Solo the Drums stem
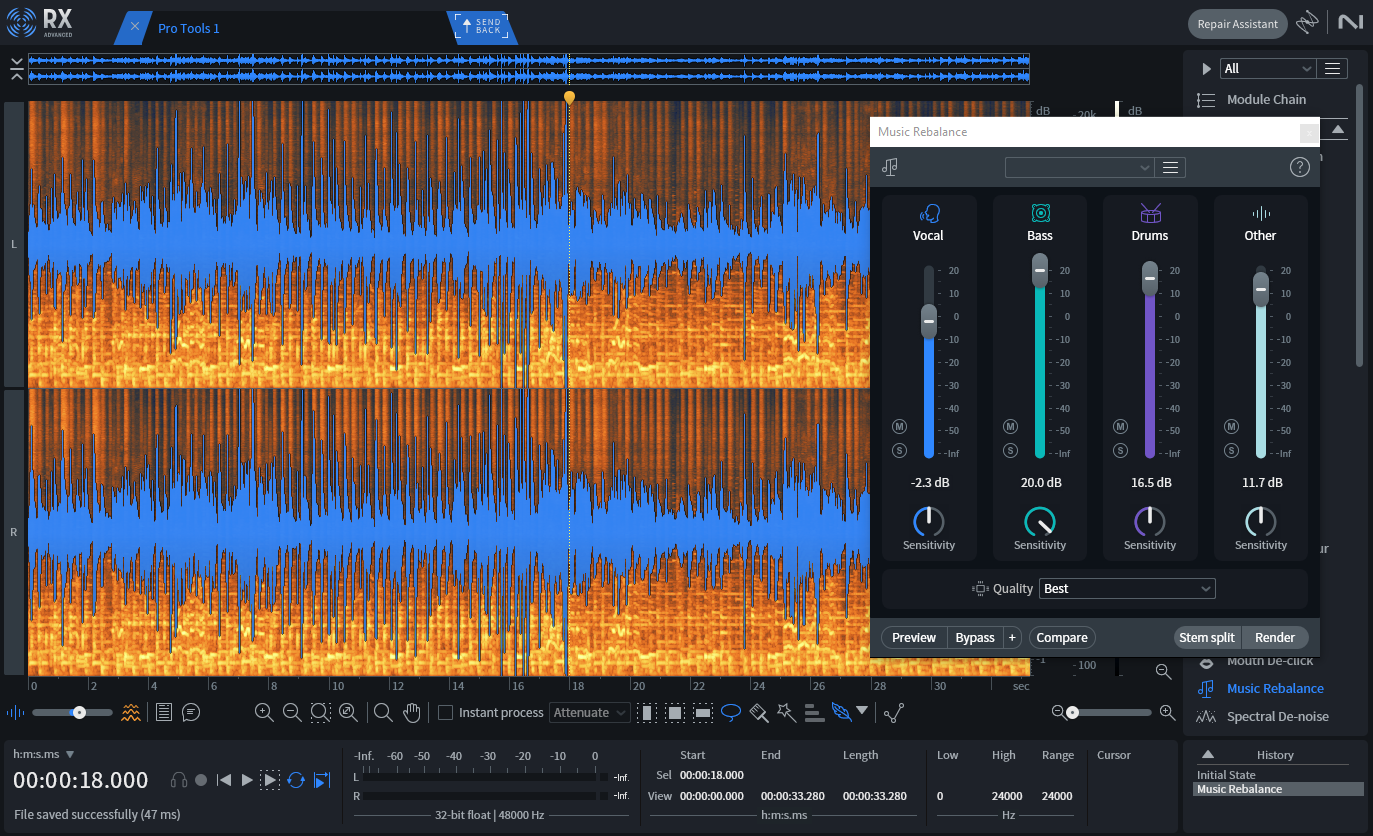Viewport: 1373px width, 836px height. (x=1120, y=451)
